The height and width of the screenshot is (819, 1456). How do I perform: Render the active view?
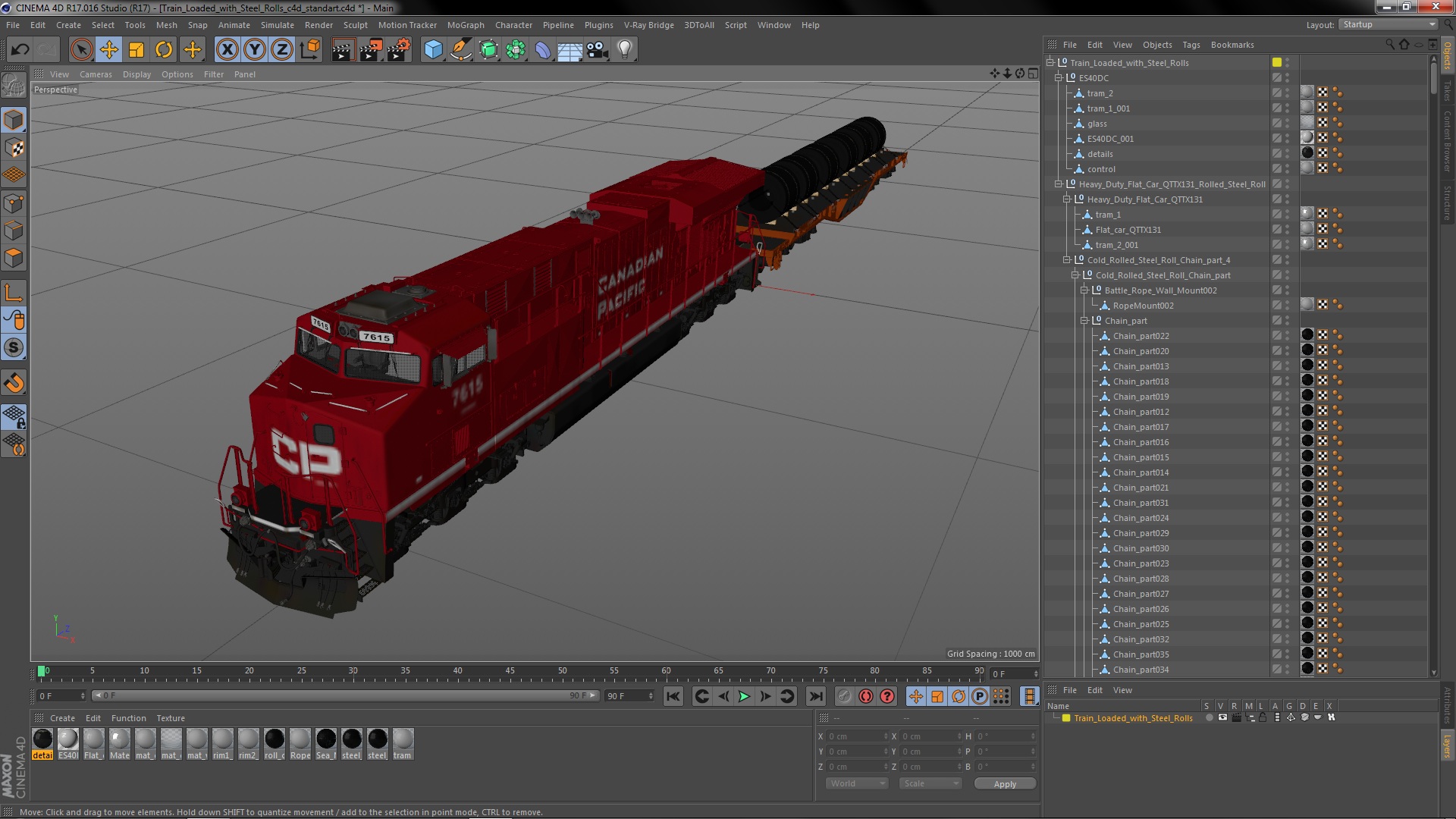coord(342,50)
